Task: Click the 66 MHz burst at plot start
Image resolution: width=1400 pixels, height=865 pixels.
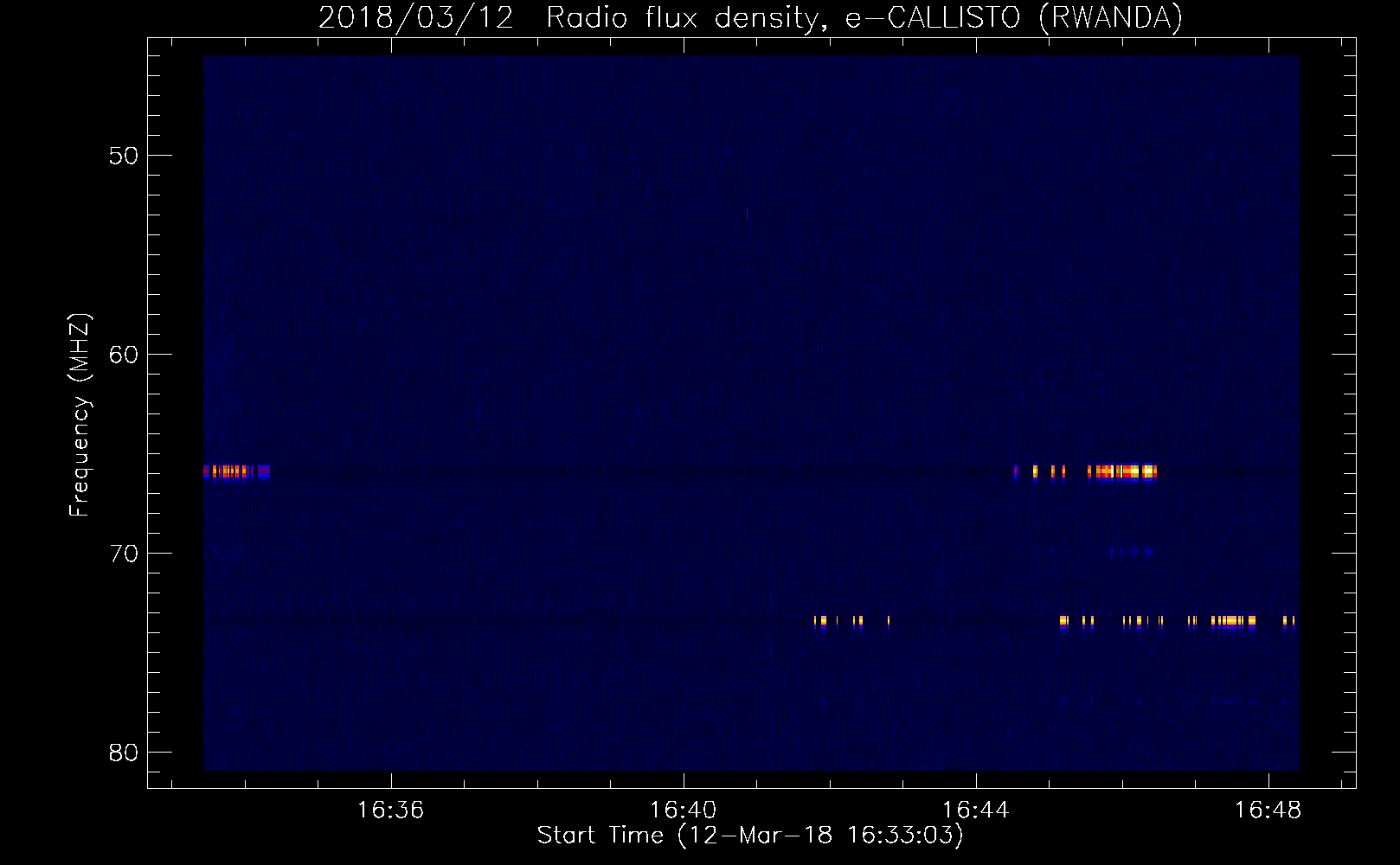Action: (236, 471)
